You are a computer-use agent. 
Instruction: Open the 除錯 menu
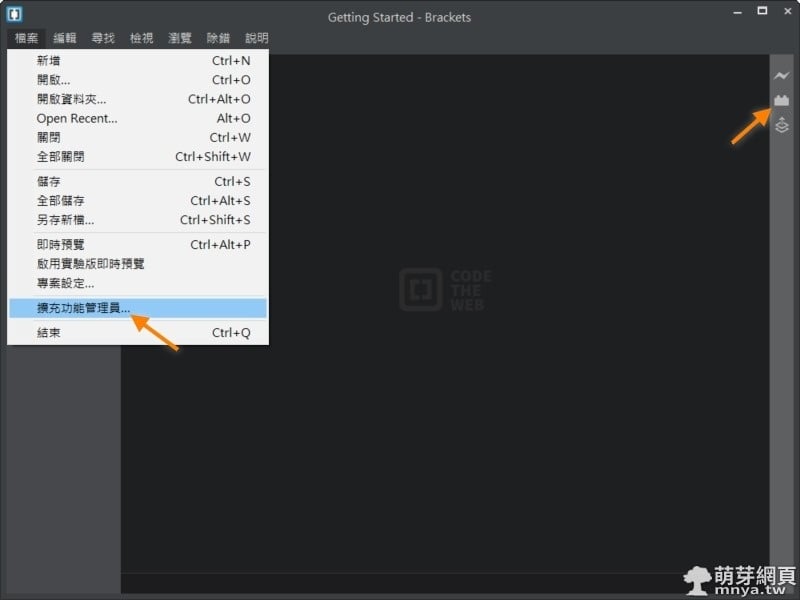[x=218, y=38]
